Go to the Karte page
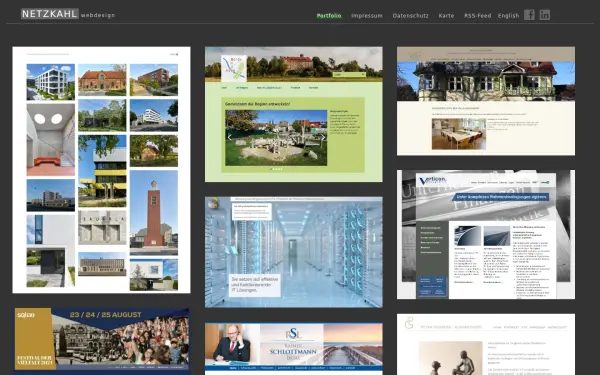 tap(446, 16)
